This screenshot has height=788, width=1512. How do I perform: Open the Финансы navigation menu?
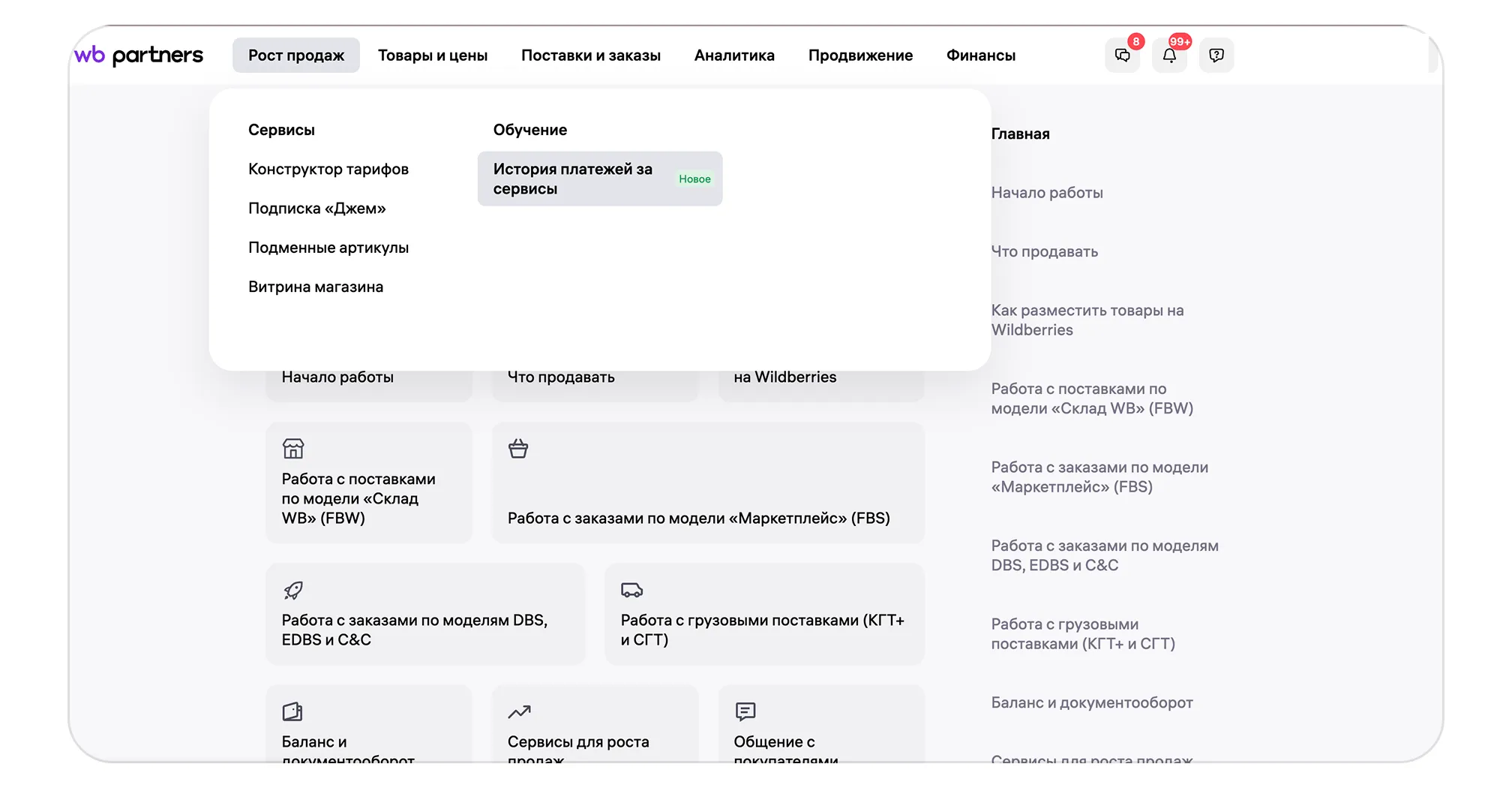click(981, 56)
